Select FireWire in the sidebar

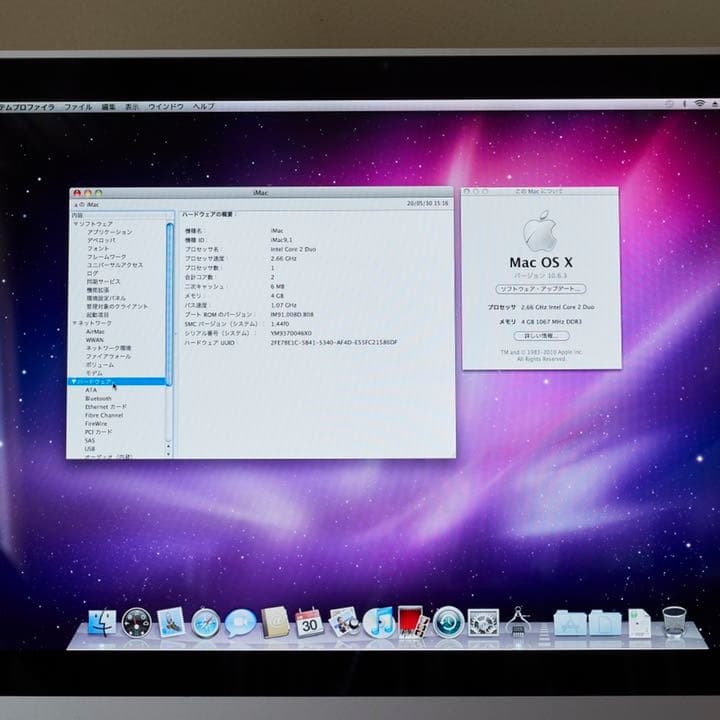point(96,423)
